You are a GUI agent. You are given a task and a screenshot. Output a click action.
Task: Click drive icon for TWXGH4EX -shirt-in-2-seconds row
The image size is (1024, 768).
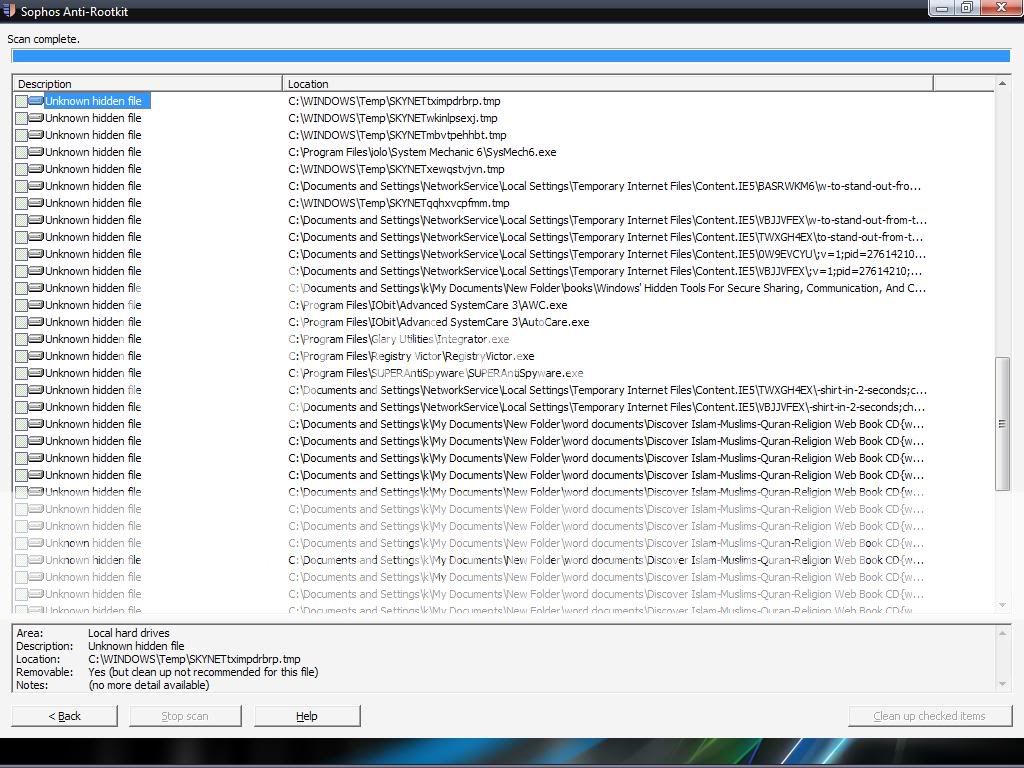click(36, 389)
